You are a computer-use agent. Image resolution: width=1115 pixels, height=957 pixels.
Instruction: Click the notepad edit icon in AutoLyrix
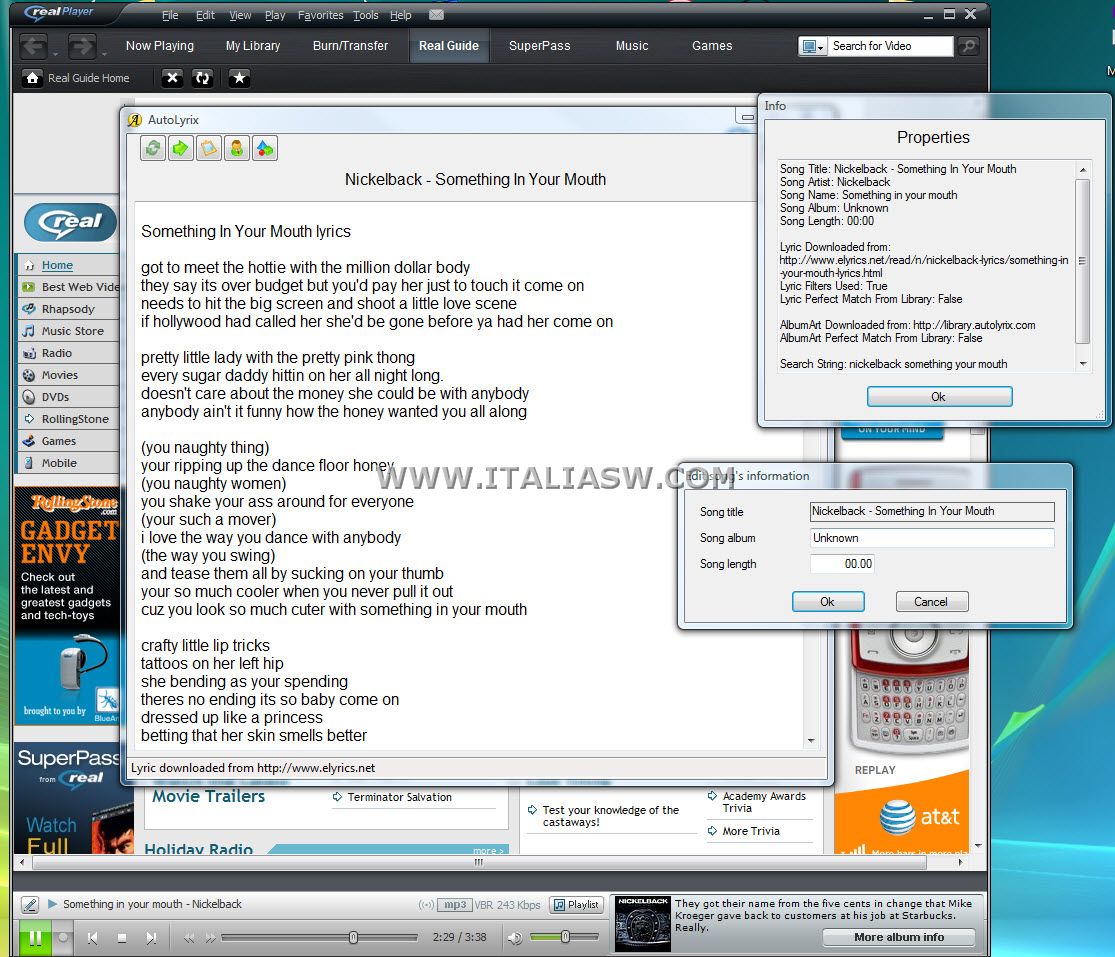(208, 149)
